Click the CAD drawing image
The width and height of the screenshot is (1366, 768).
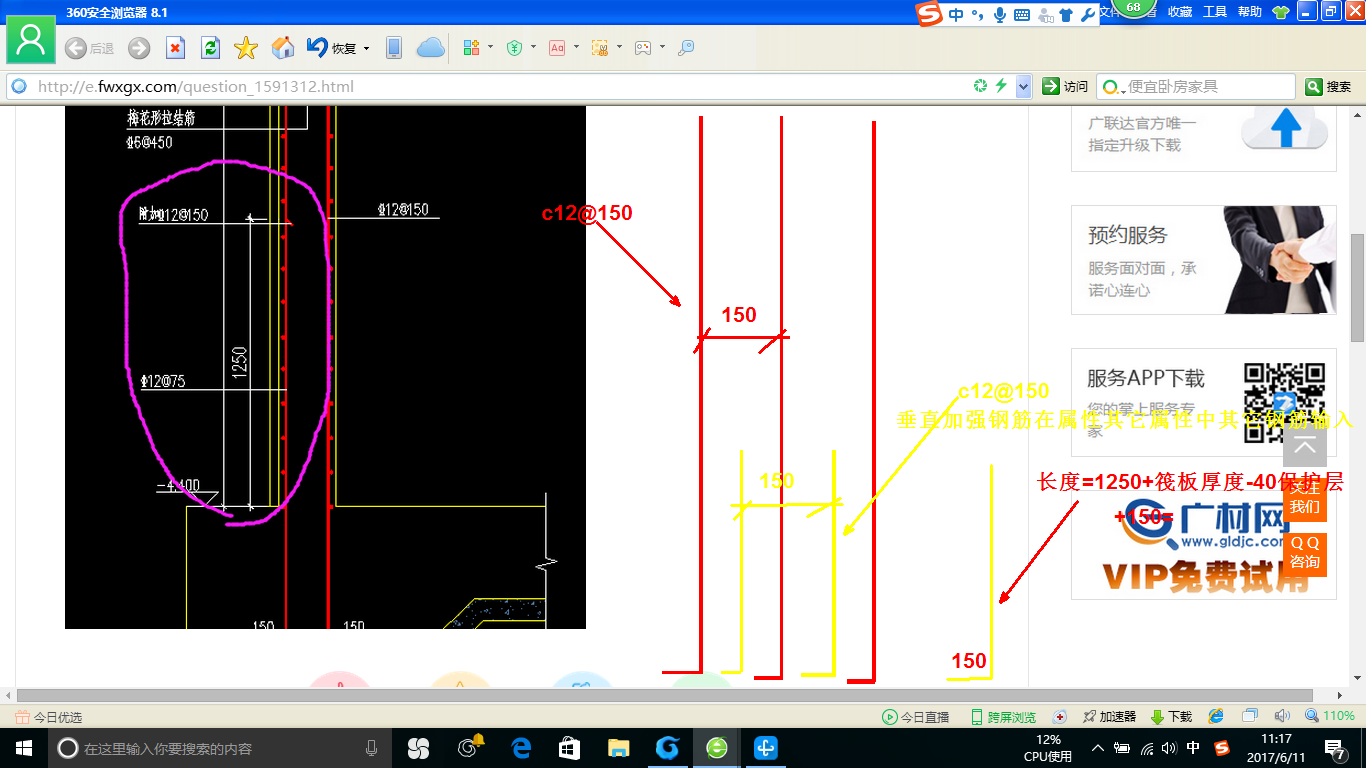point(325,368)
